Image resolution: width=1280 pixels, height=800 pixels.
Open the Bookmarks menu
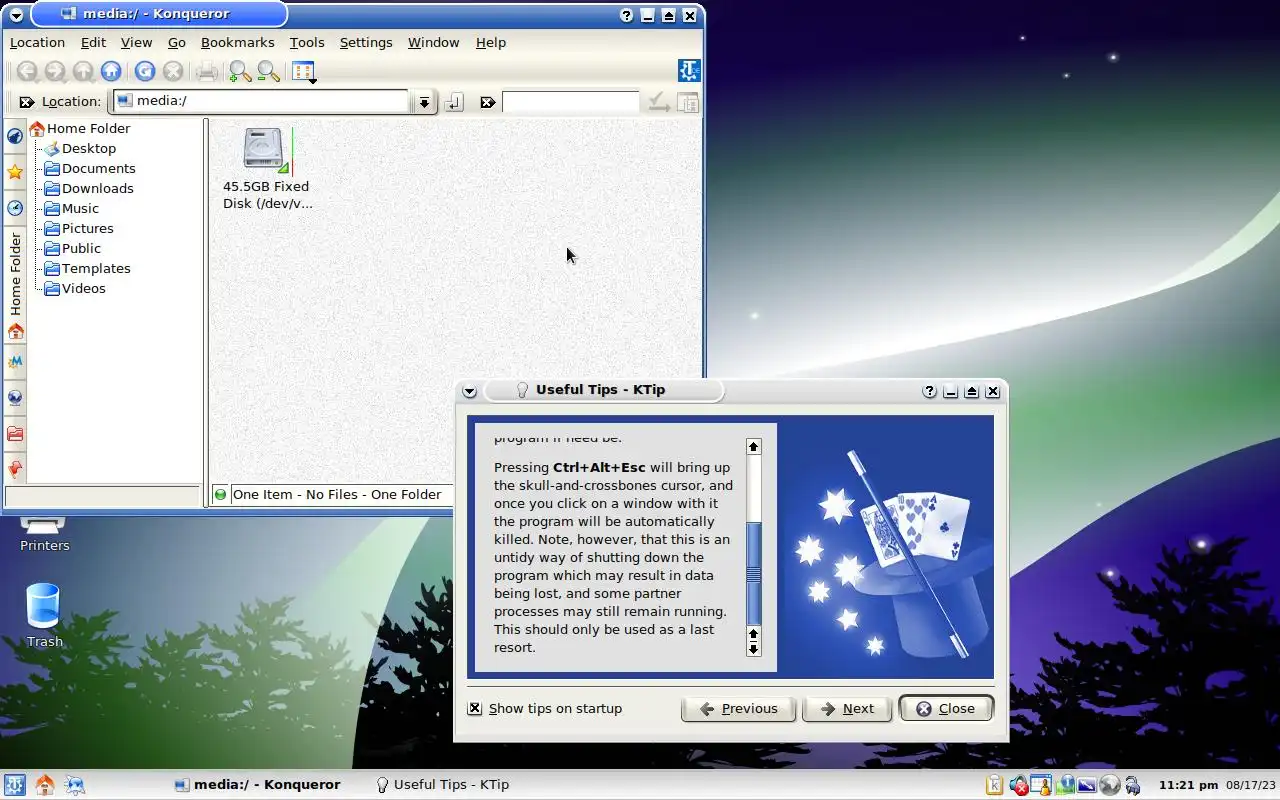click(x=237, y=42)
